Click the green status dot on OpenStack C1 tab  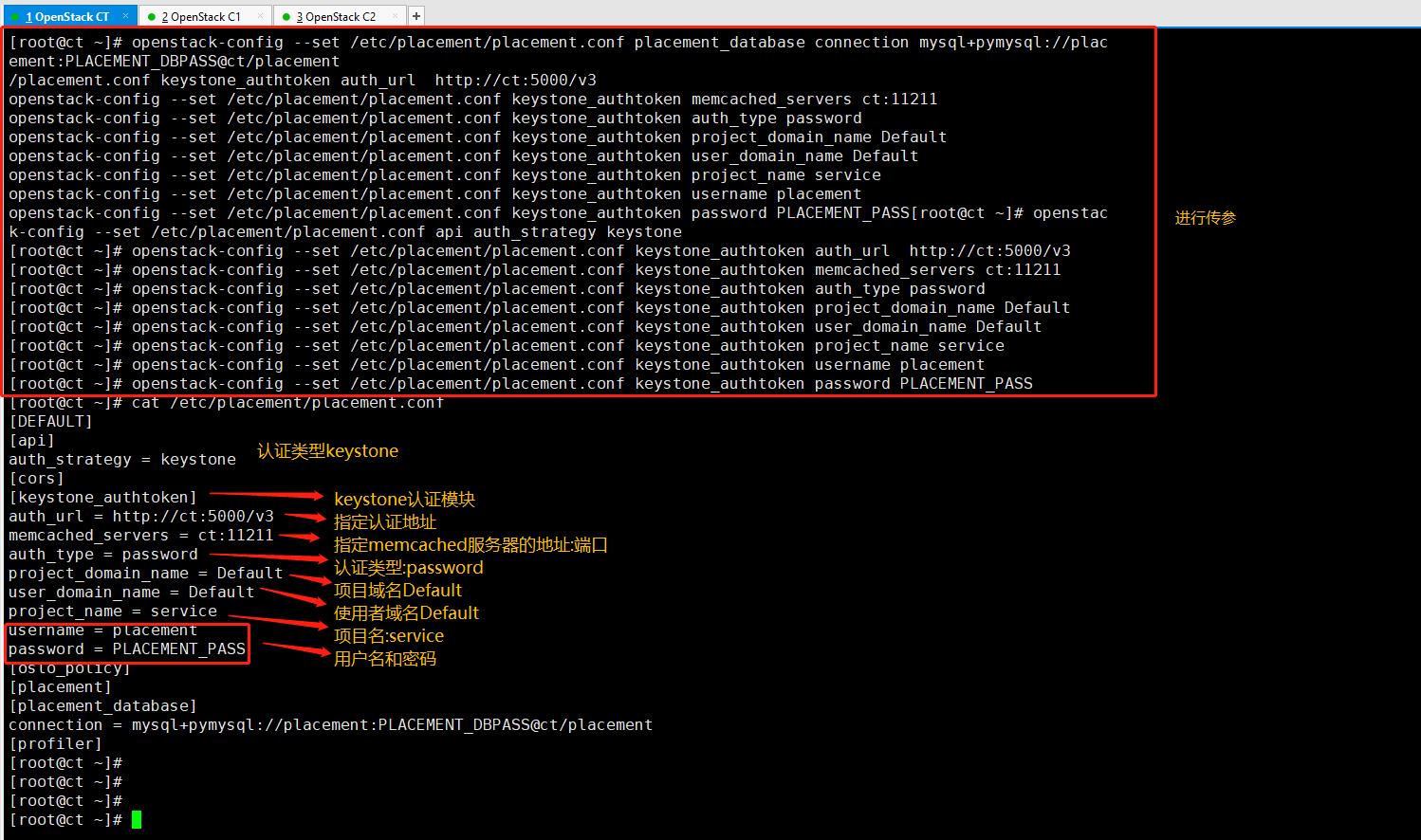click(x=152, y=16)
